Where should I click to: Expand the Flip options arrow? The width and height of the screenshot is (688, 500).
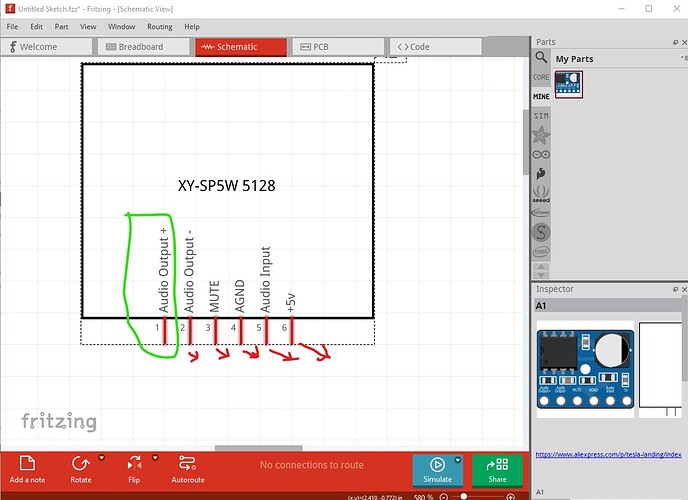(154, 458)
